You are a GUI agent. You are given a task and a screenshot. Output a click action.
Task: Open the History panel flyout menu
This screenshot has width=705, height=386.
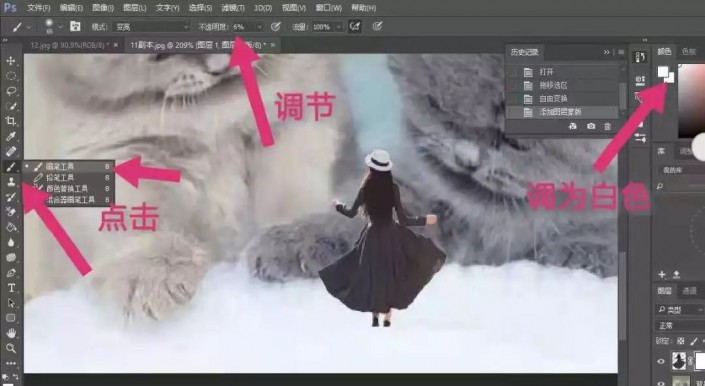(621, 52)
